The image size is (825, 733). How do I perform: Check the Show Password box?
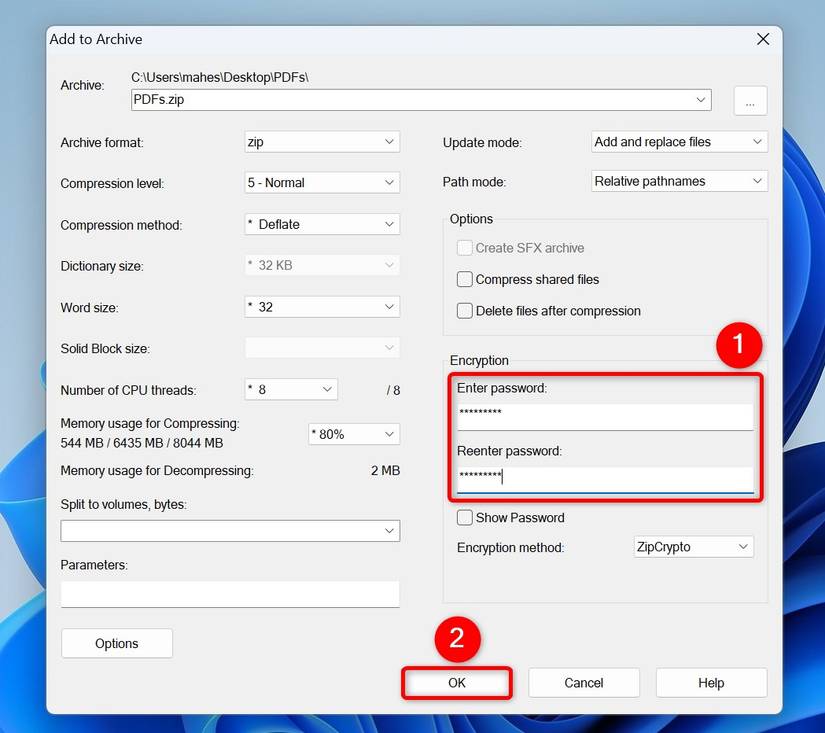pyautogui.click(x=465, y=518)
